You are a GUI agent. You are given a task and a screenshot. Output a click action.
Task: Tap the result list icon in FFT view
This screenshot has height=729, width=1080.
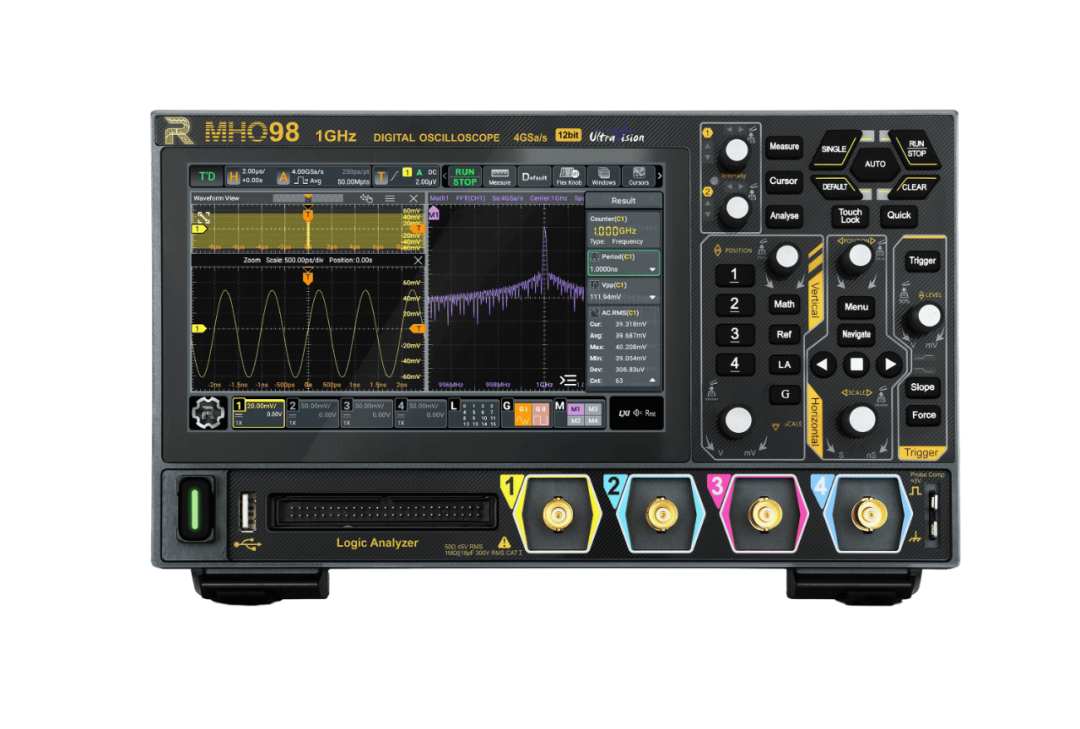coord(568,380)
